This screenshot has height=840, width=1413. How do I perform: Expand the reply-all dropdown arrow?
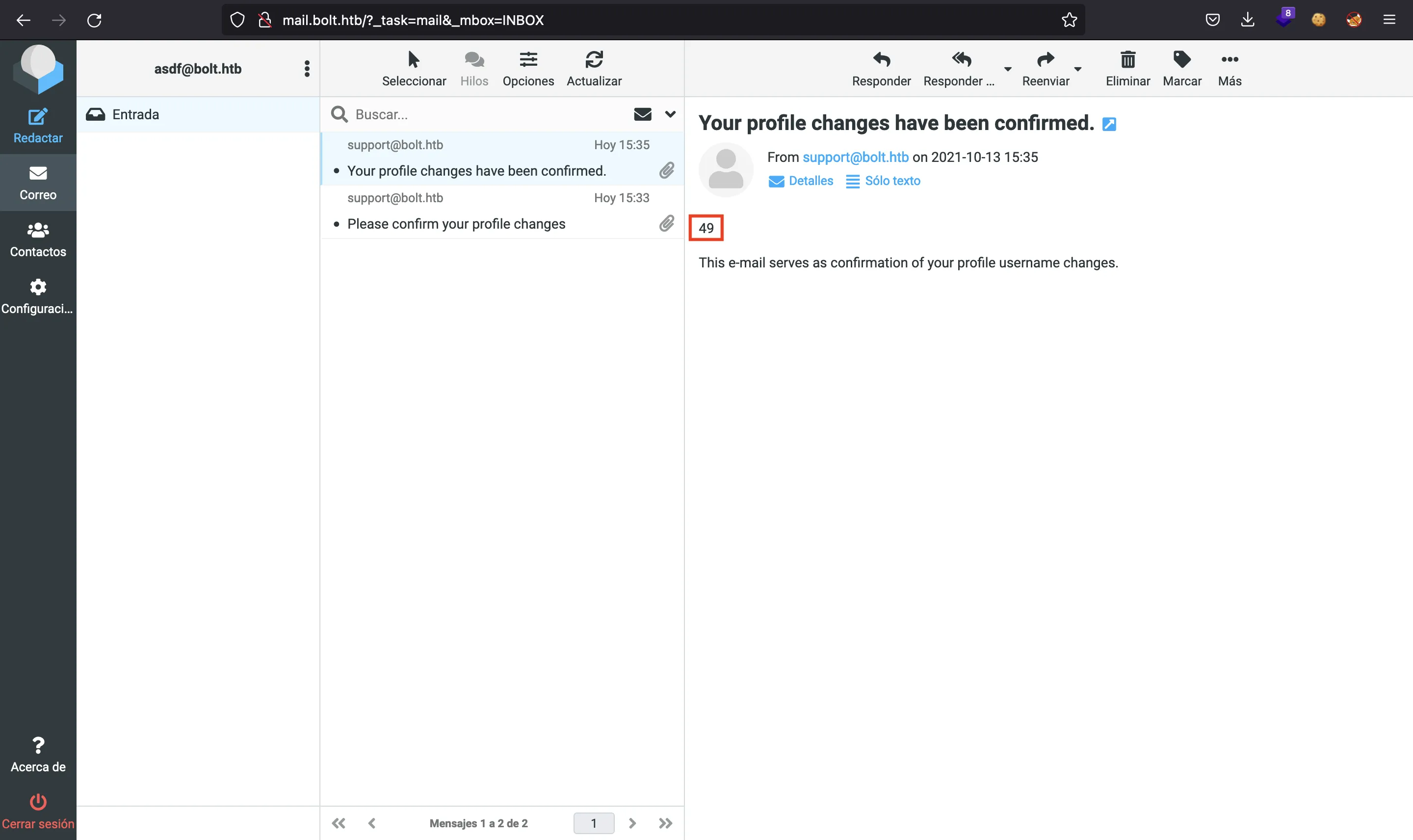pyautogui.click(x=1007, y=69)
